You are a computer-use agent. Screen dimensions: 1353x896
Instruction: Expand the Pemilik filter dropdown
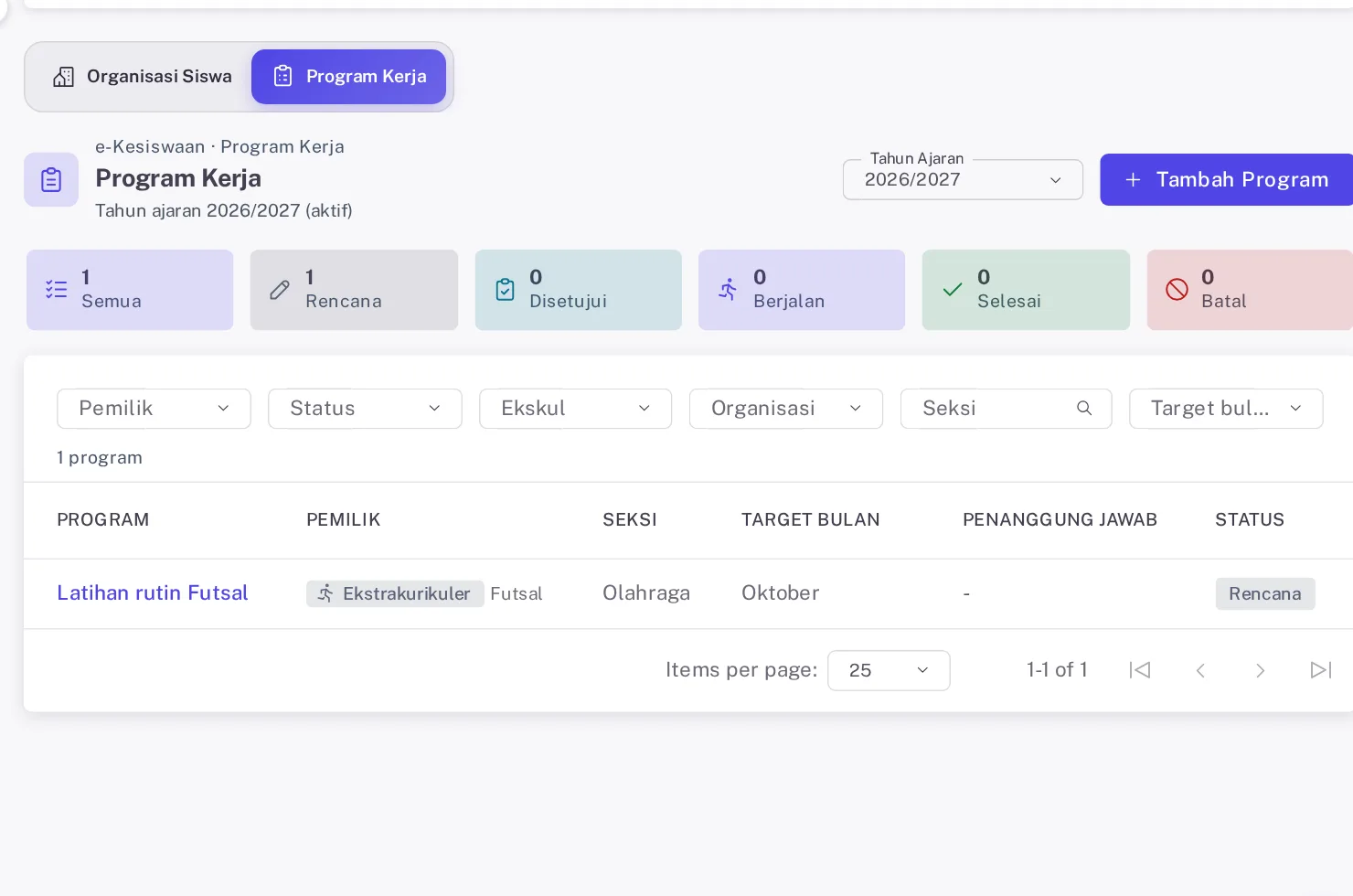pyautogui.click(x=154, y=409)
